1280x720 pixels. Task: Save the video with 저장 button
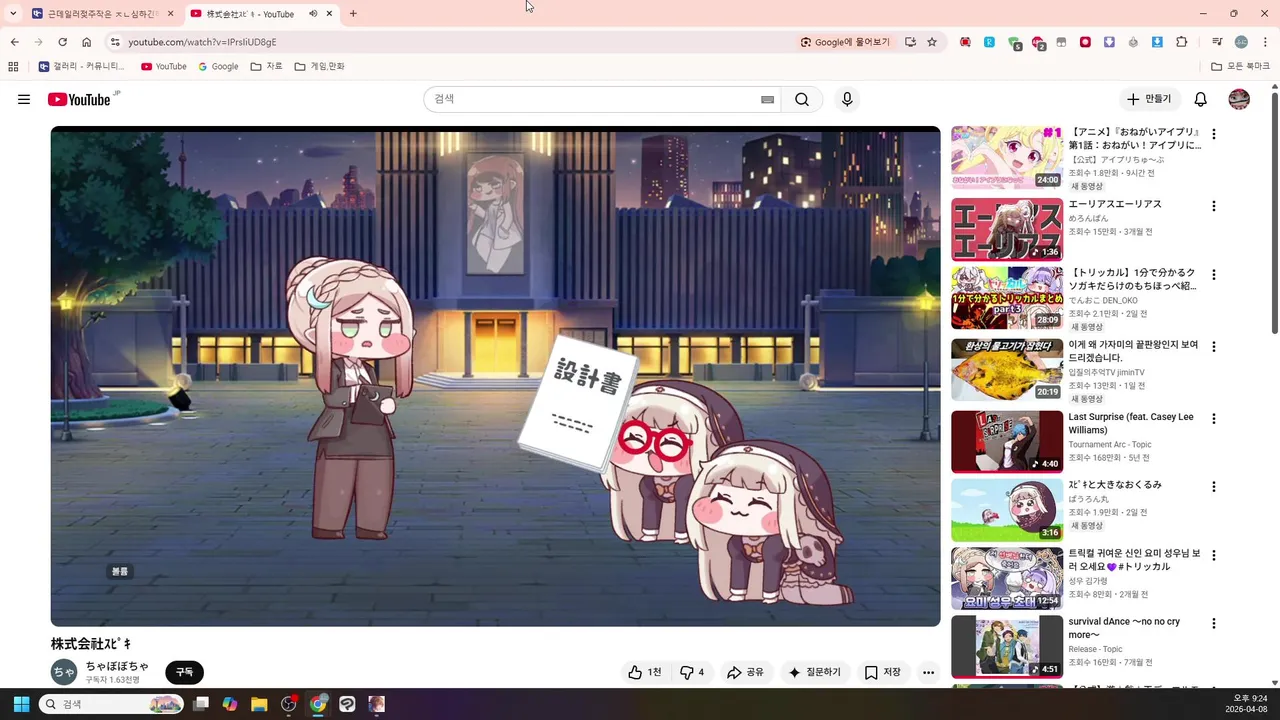tap(882, 672)
